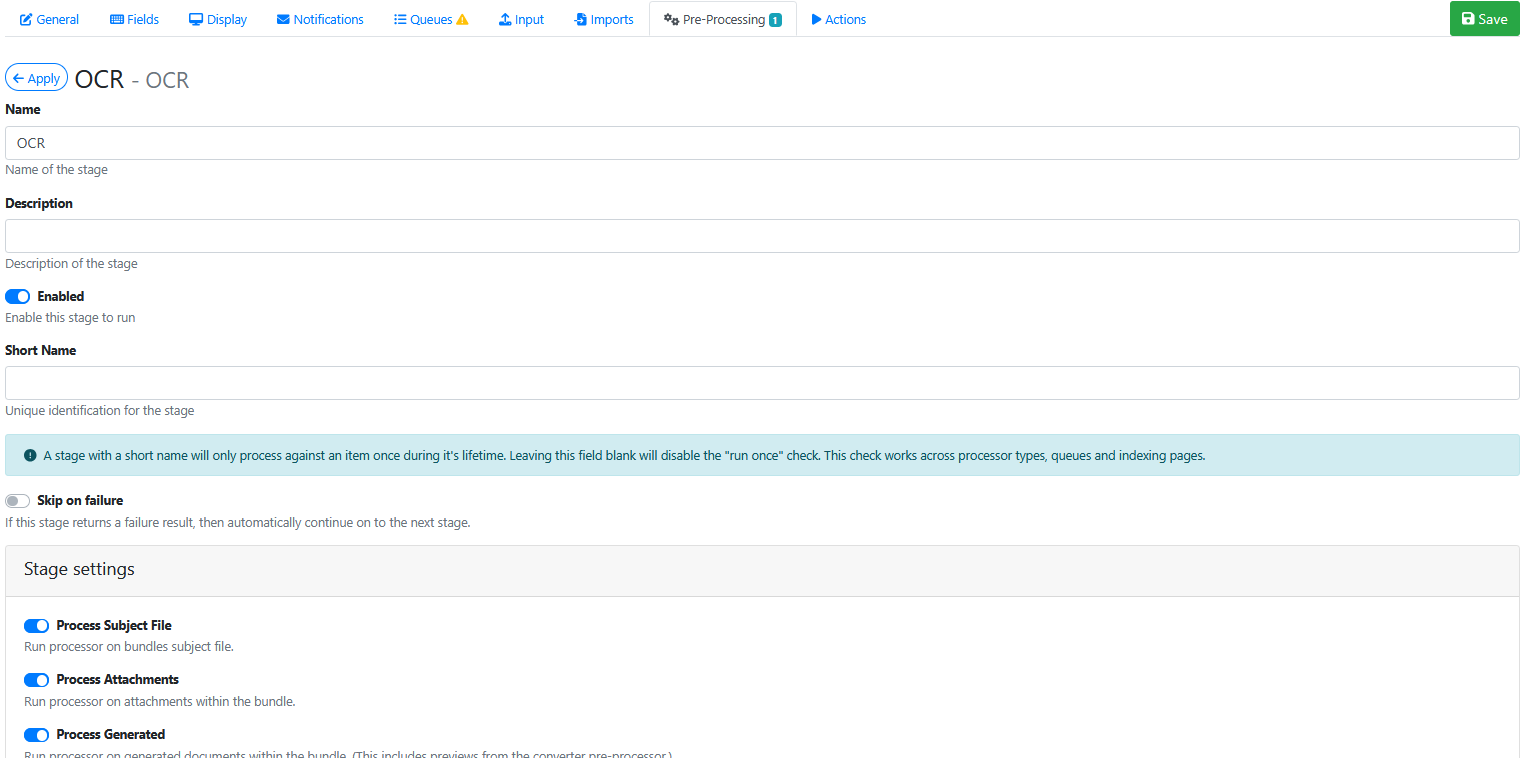This screenshot has height=758, width=1528.
Task: Click the Apply back button
Action: tap(36, 78)
